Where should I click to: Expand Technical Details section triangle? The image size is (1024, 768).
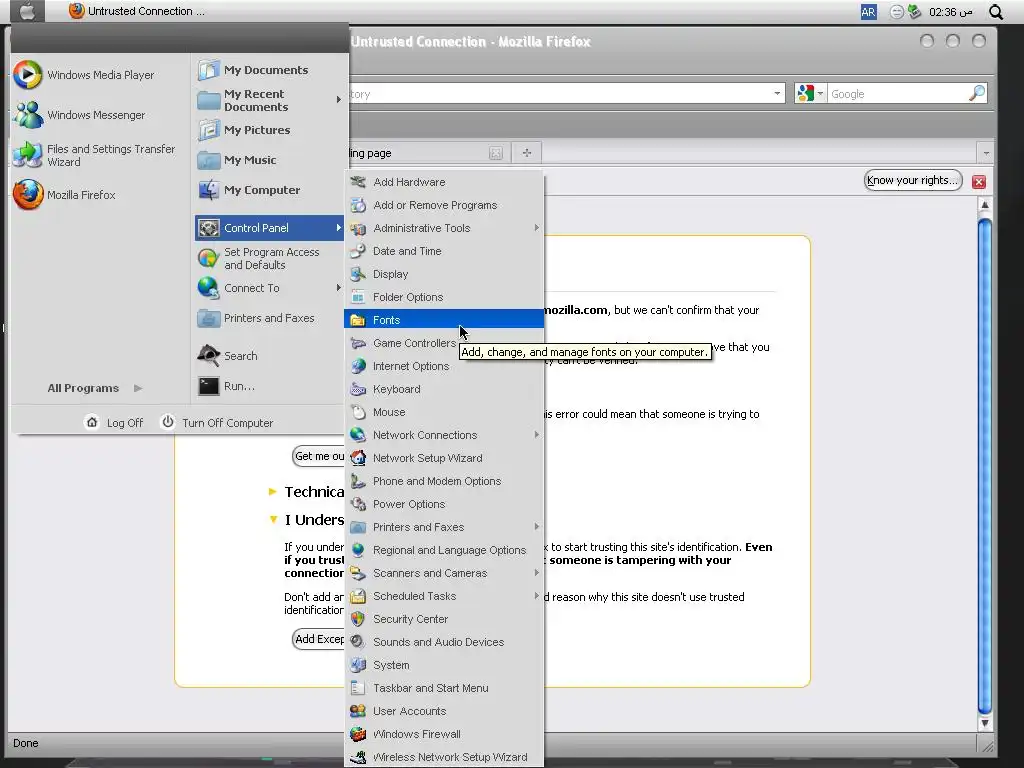[x=273, y=492]
